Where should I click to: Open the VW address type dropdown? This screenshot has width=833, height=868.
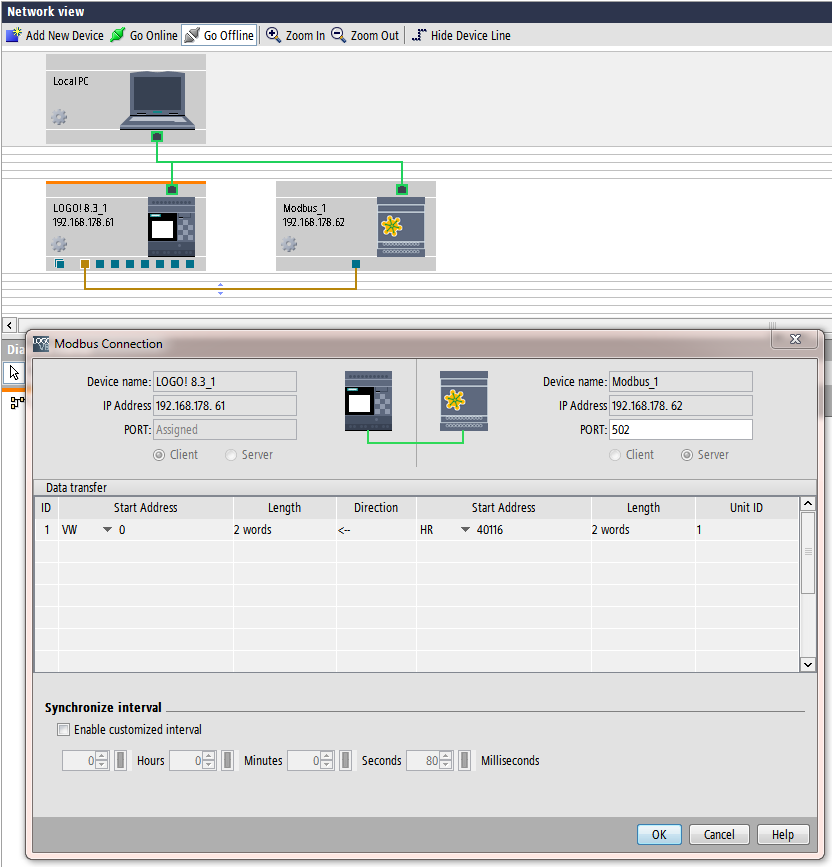(x=107, y=530)
